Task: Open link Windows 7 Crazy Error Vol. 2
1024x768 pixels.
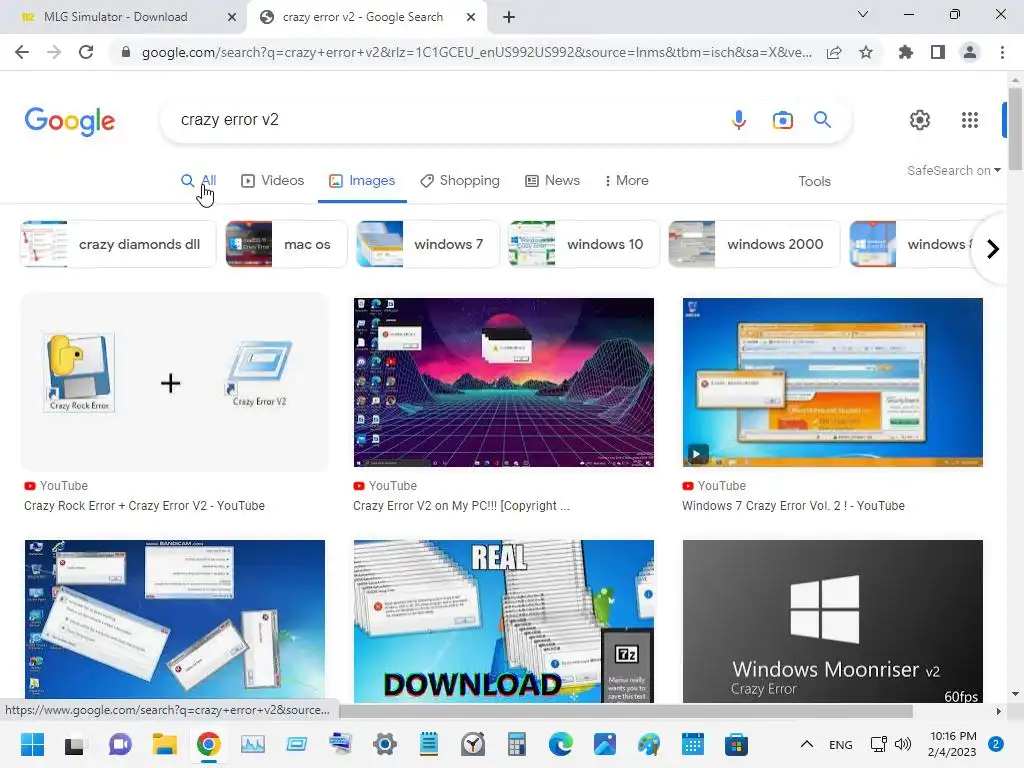Action: (x=793, y=505)
